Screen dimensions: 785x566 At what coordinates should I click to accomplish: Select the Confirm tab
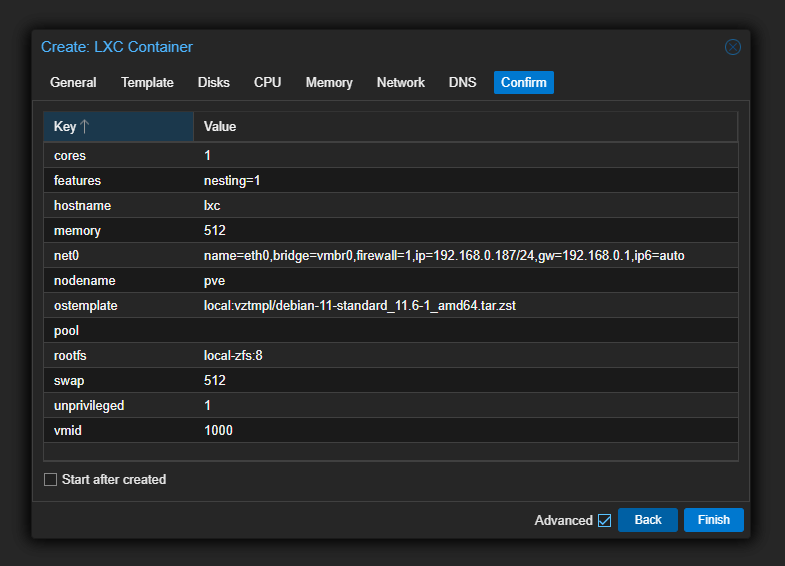coord(523,83)
